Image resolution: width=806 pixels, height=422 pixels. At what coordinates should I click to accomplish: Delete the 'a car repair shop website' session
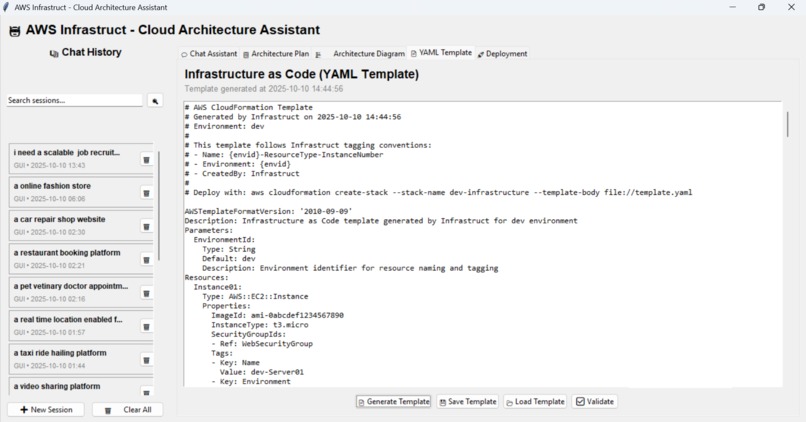click(146, 227)
